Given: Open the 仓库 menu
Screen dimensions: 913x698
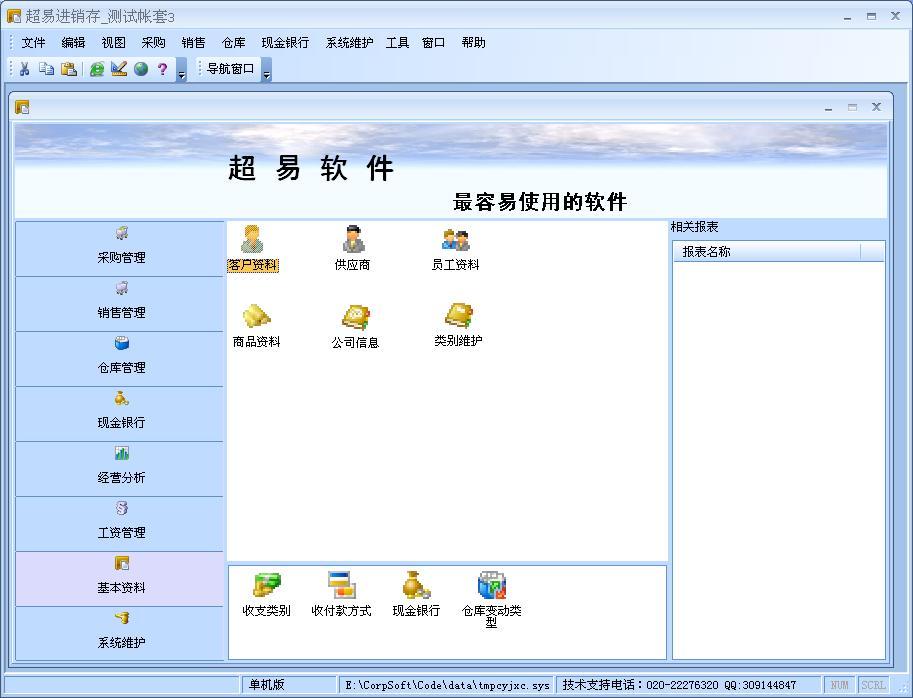Looking at the screenshot, I should 233,42.
